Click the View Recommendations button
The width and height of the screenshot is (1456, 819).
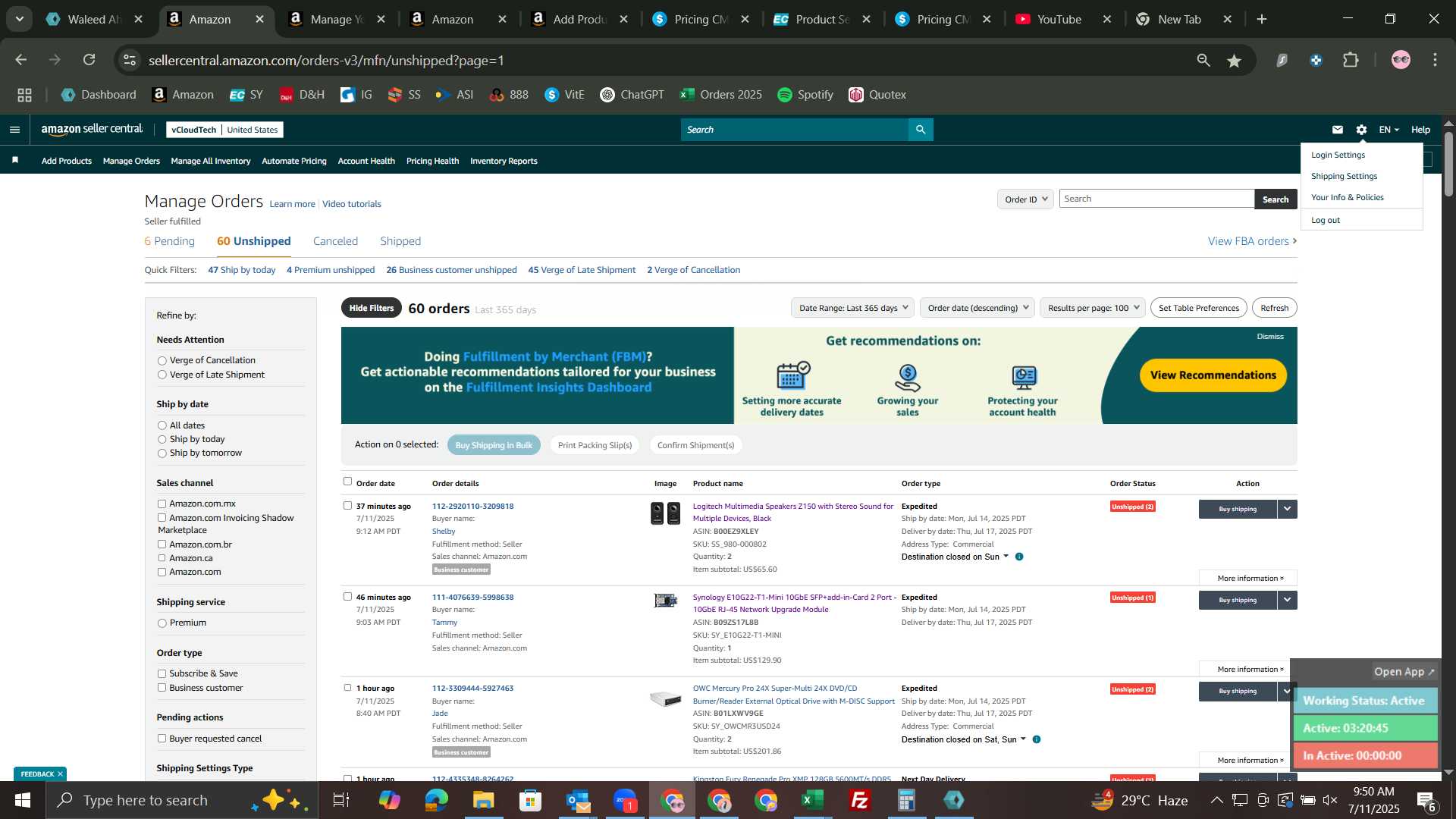click(1213, 375)
